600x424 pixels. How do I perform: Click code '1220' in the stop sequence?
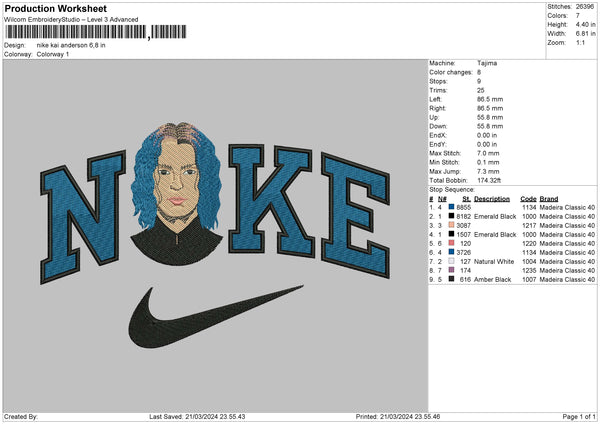pyautogui.click(x=530, y=243)
